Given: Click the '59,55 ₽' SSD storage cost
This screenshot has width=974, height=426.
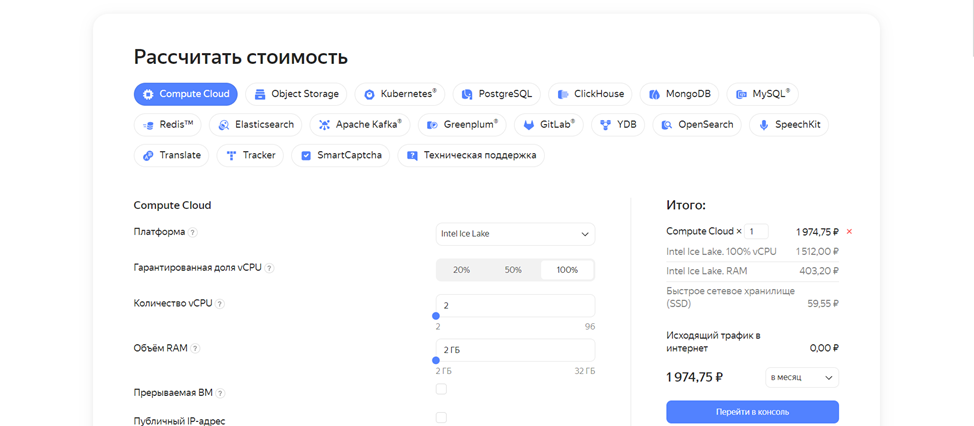Looking at the screenshot, I should tap(822, 304).
